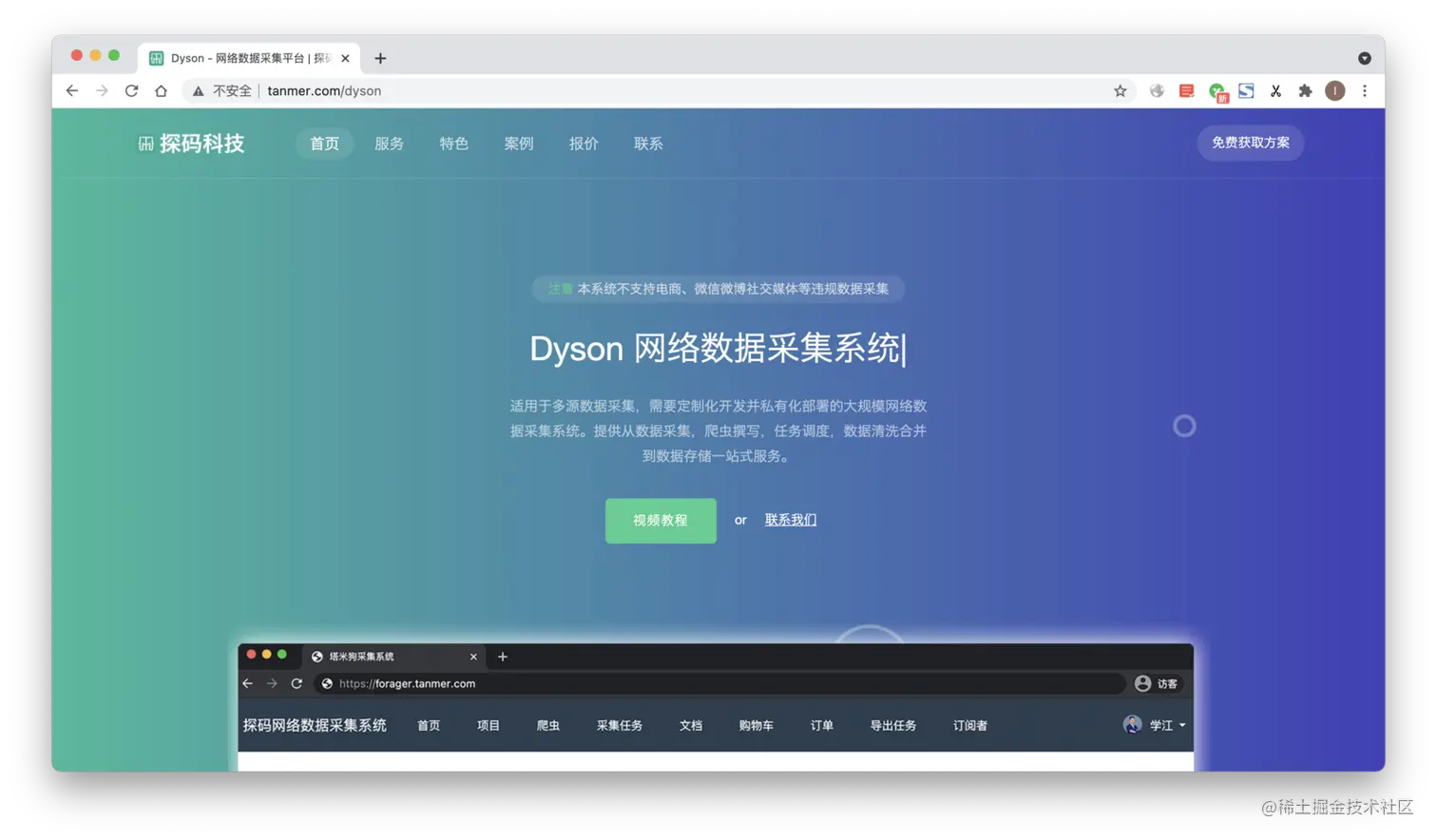
Task: Click the forager.tanmer.com address in embedded window
Action: tap(407, 683)
